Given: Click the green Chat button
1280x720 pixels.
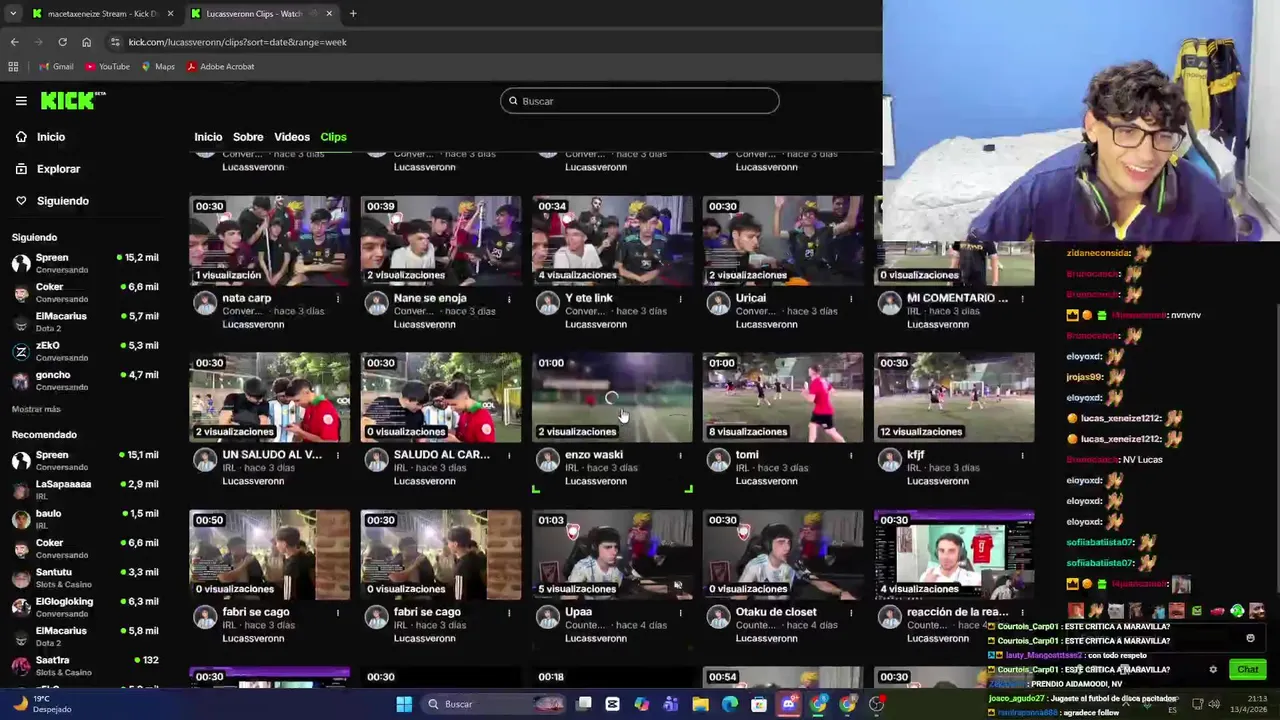Looking at the screenshot, I should [1248, 669].
